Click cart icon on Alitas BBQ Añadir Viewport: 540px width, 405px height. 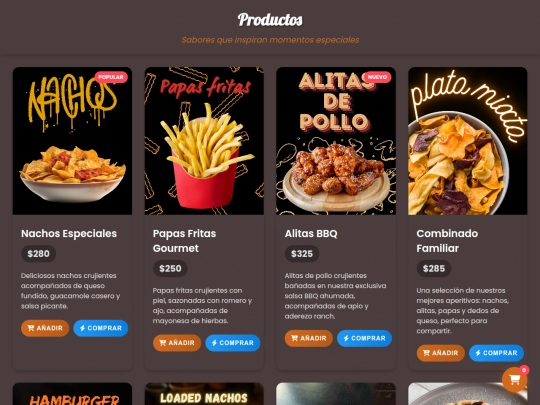[x=294, y=339]
